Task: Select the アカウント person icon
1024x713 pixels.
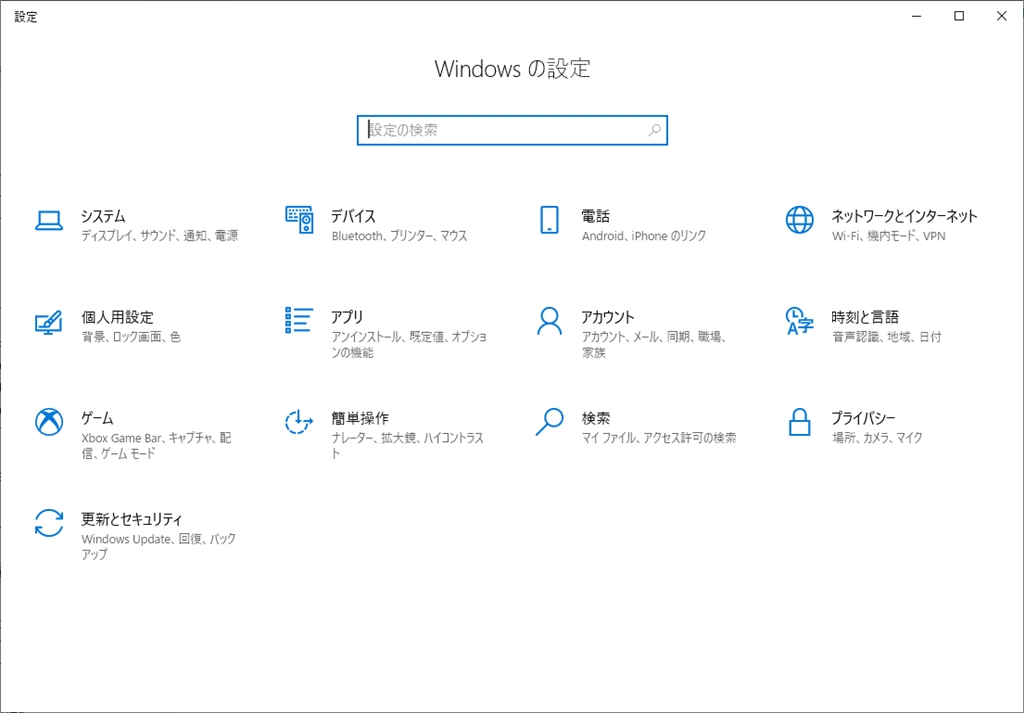Action: click(x=549, y=321)
